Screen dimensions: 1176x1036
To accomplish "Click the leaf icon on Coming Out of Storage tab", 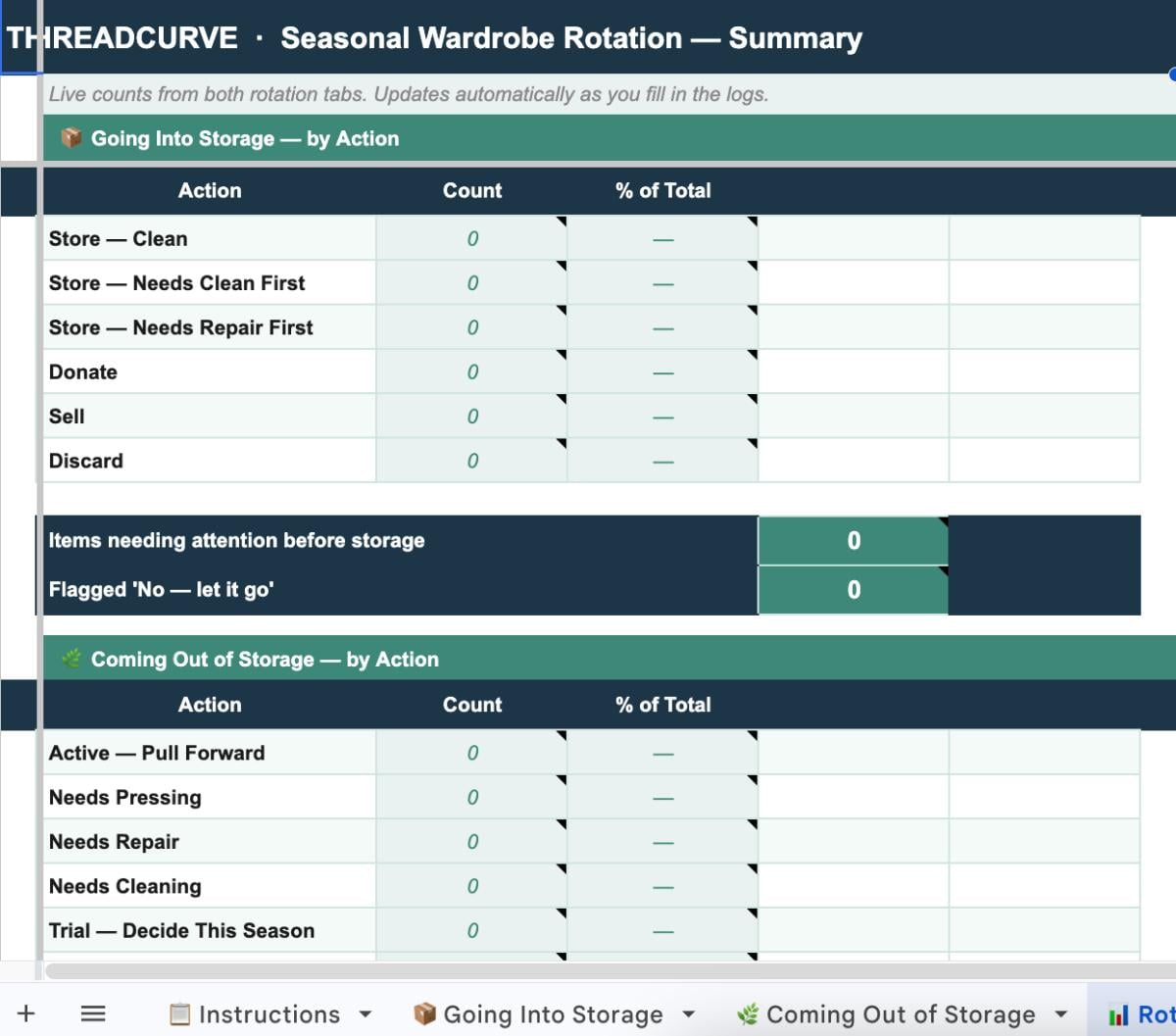I will 748,1013.
